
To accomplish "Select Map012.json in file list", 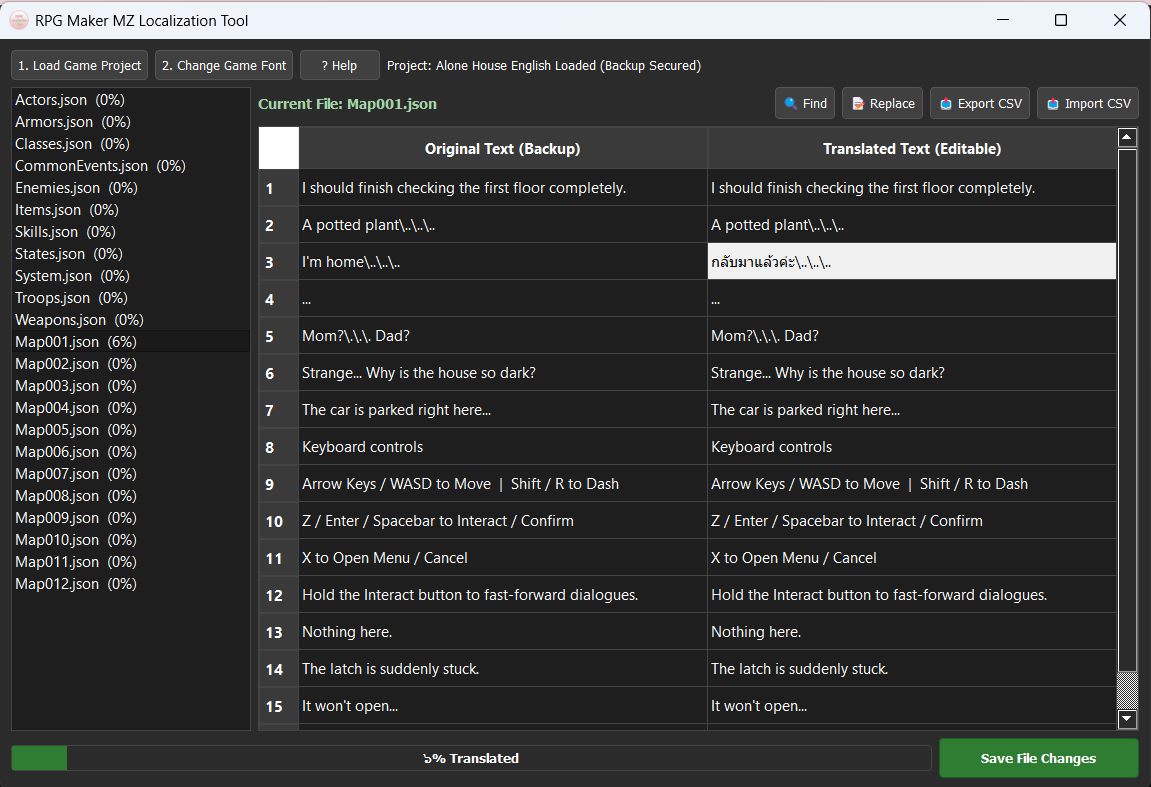I will pos(131,584).
